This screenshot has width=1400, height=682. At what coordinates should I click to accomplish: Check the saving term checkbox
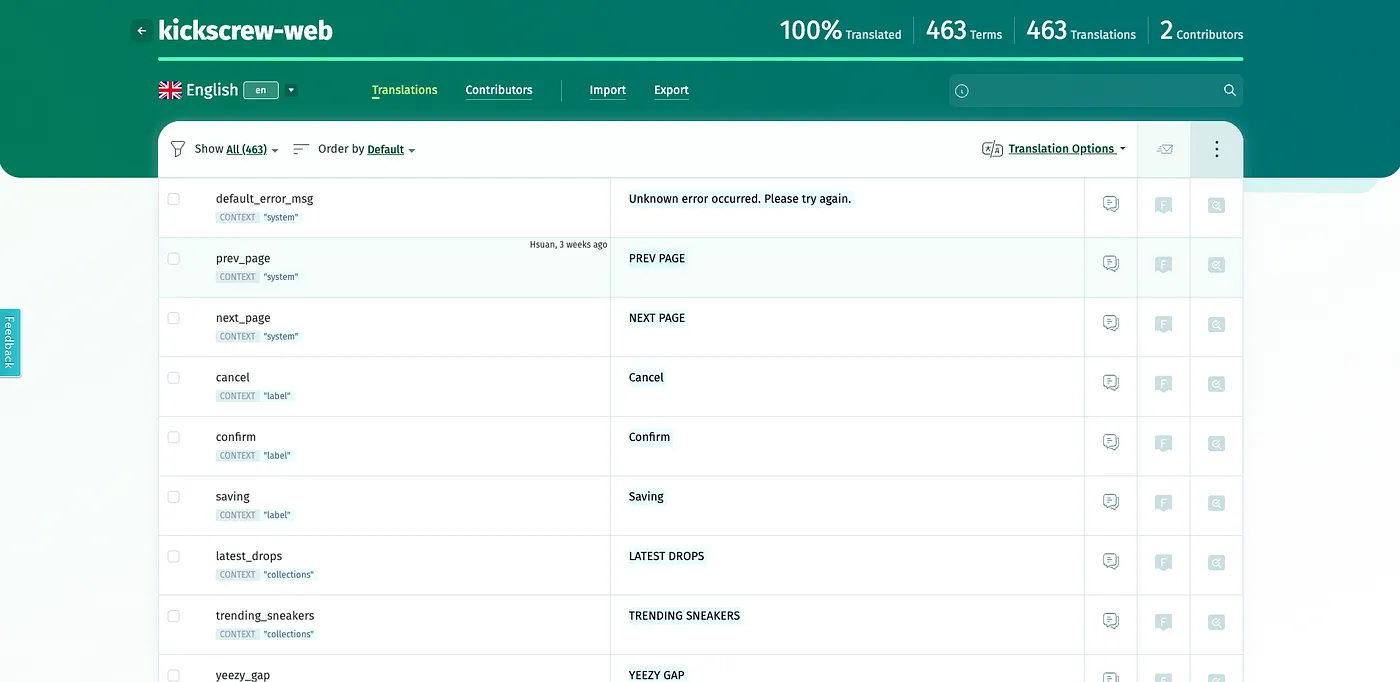coord(174,496)
